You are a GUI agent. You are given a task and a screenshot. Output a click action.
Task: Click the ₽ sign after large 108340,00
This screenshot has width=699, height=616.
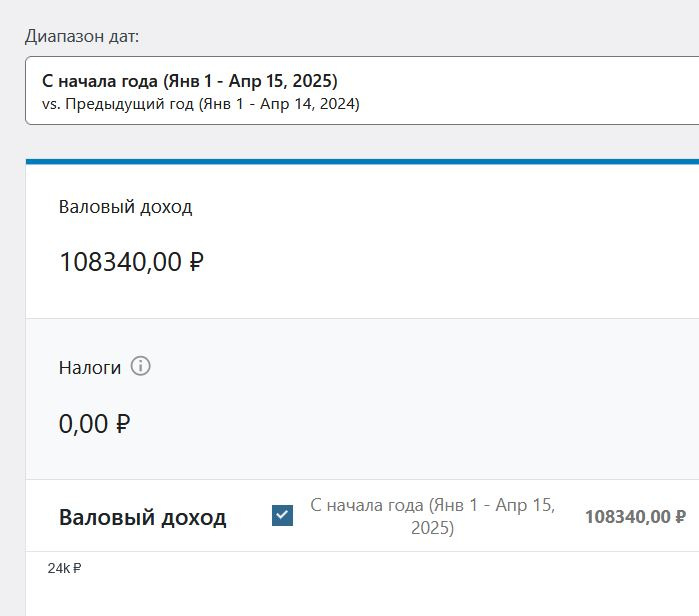196,262
